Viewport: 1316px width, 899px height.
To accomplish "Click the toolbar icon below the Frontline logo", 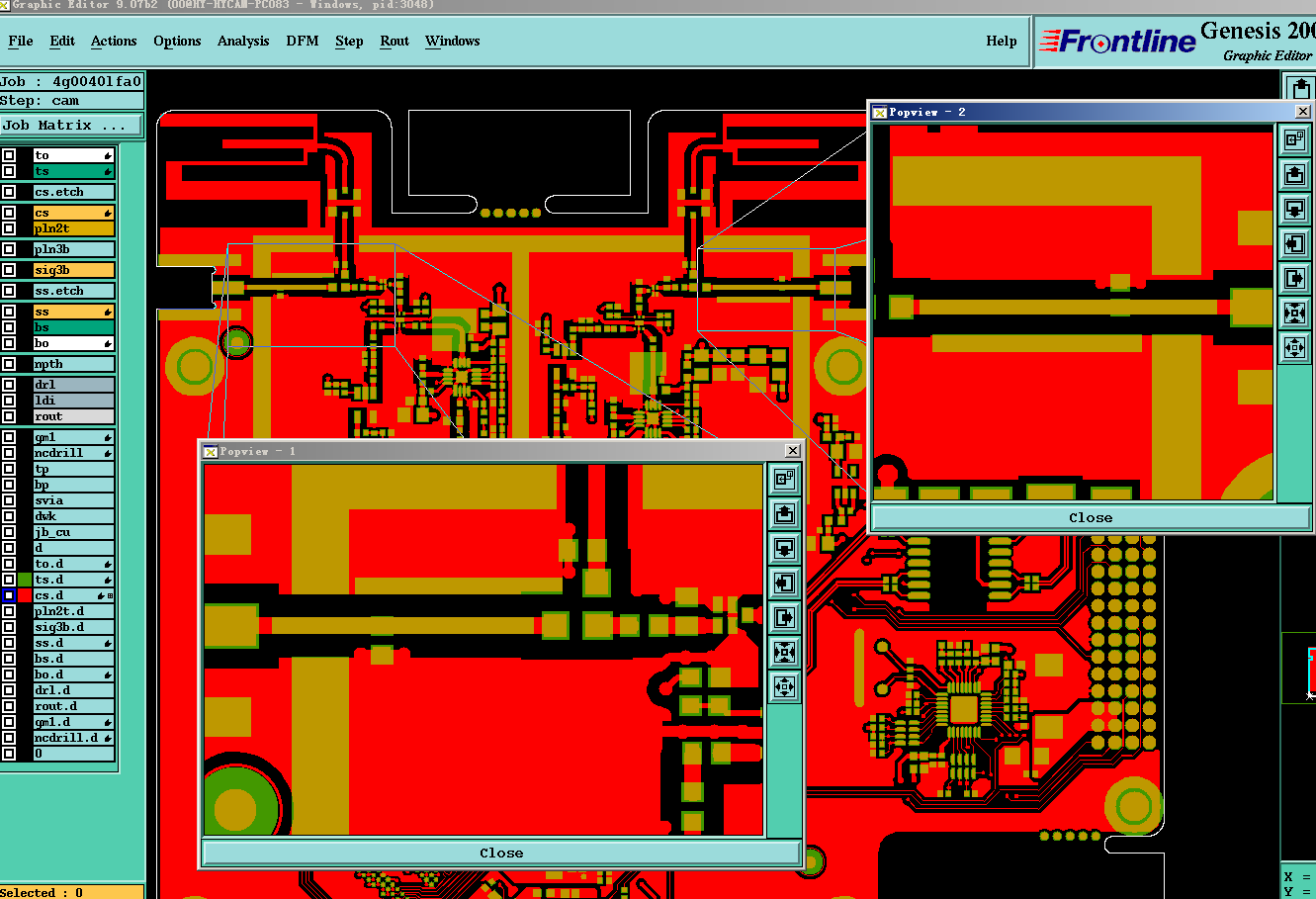I will pyautogui.click(x=1301, y=89).
